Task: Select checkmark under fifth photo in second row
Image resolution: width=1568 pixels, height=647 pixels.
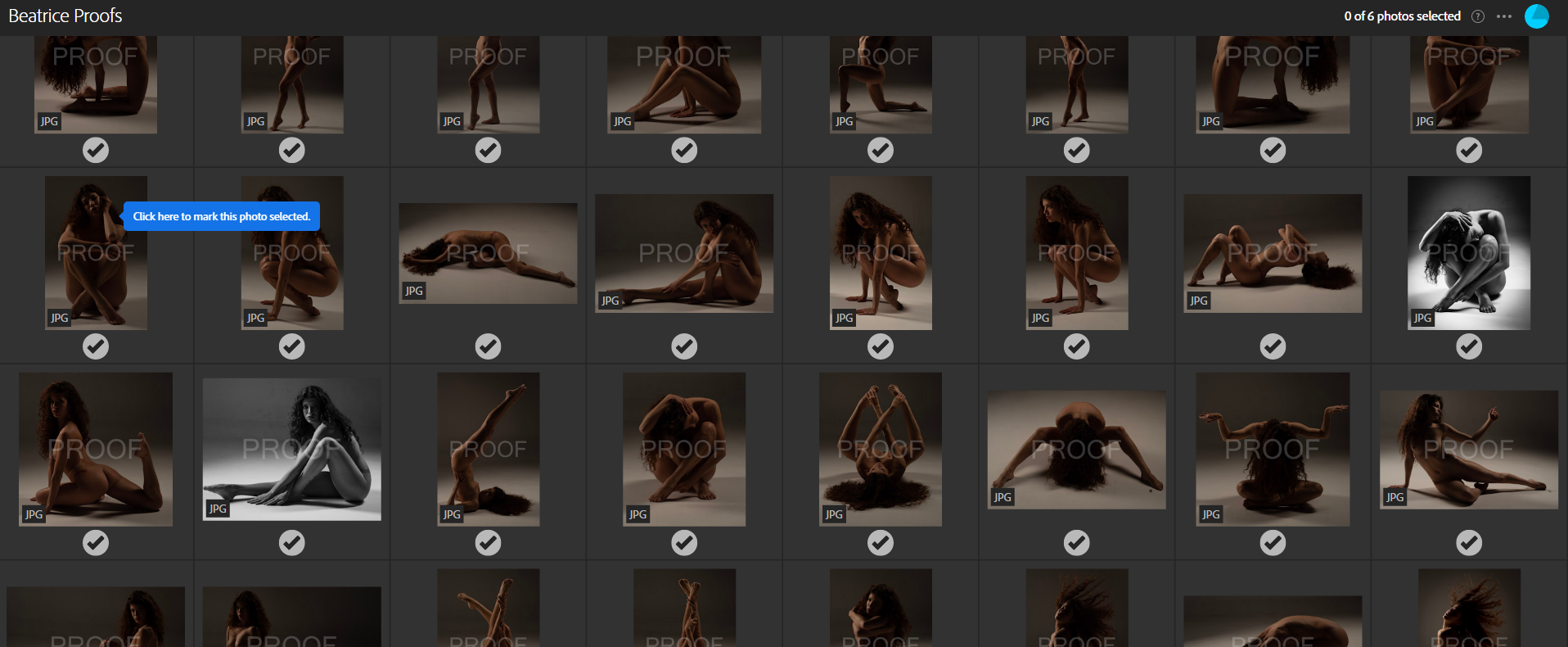Action: [x=881, y=346]
